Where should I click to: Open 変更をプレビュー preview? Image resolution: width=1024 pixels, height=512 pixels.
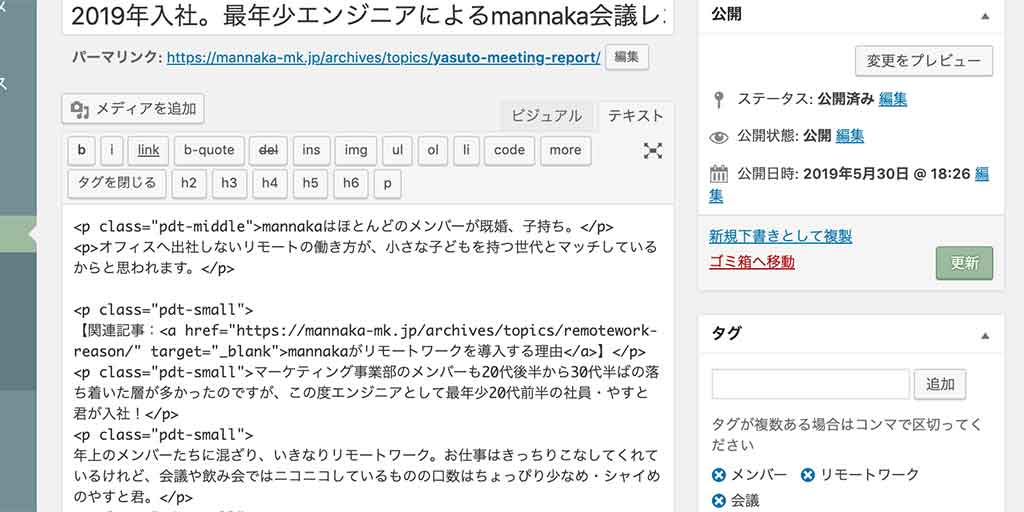pos(923,60)
